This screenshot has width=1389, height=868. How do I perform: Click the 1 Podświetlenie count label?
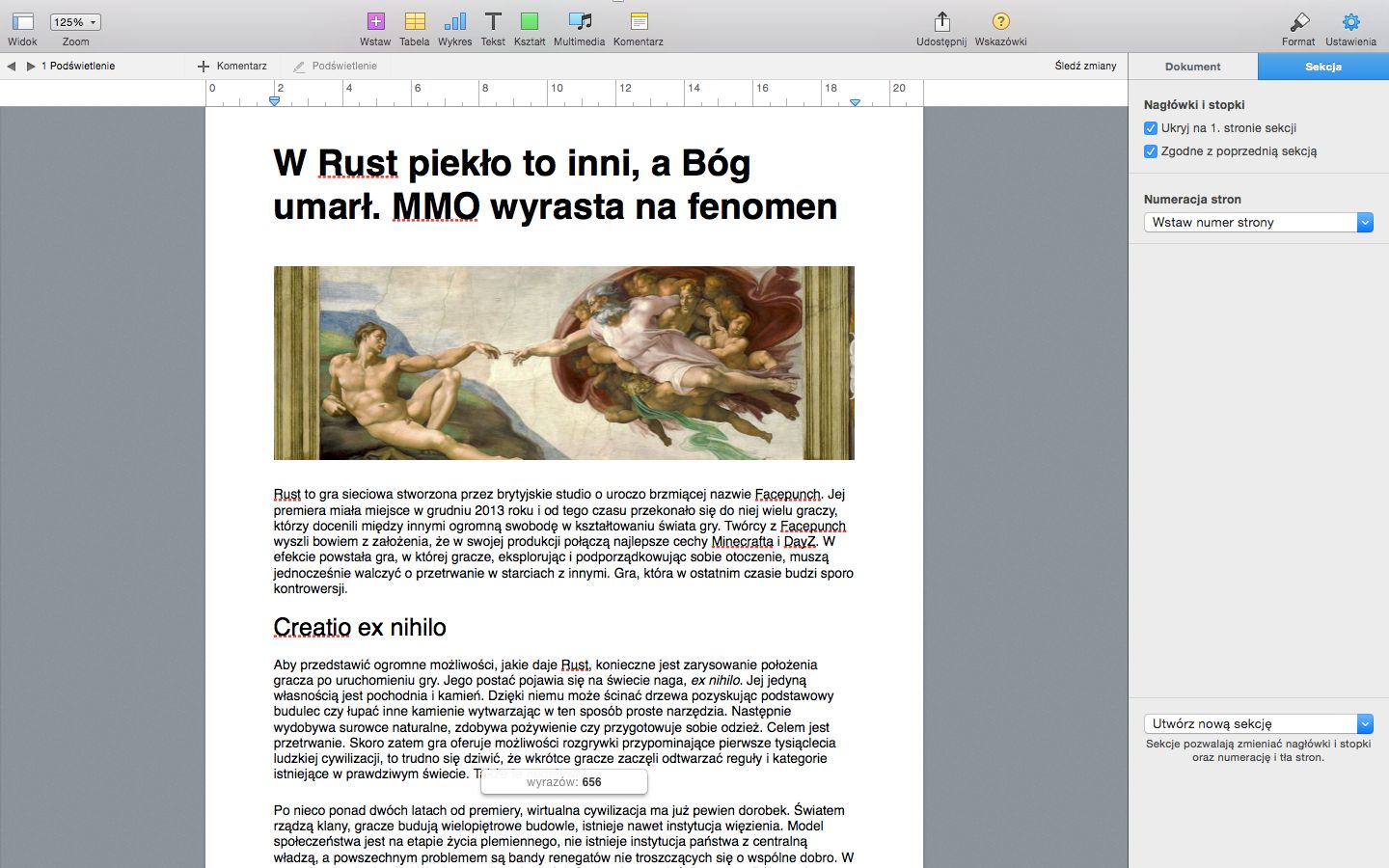click(x=78, y=66)
